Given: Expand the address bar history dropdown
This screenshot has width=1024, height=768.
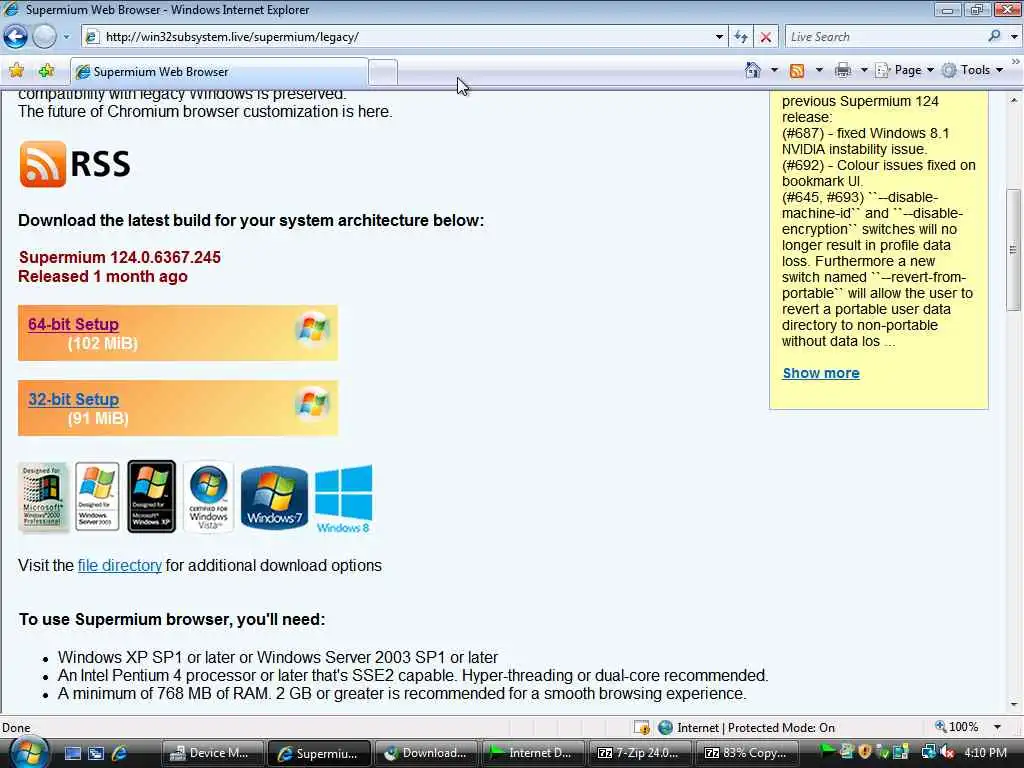Looking at the screenshot, I should (x=719, y=37).
